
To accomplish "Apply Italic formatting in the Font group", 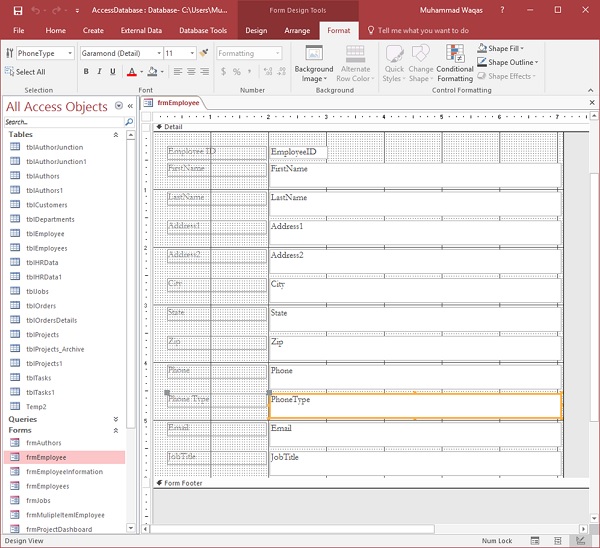I will coord(100,72).
